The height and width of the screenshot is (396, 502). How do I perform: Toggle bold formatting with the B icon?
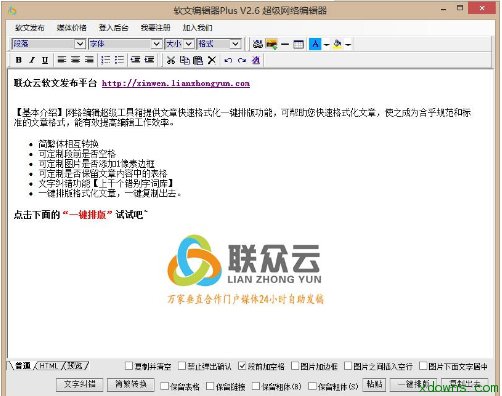[x=19, y=60]
